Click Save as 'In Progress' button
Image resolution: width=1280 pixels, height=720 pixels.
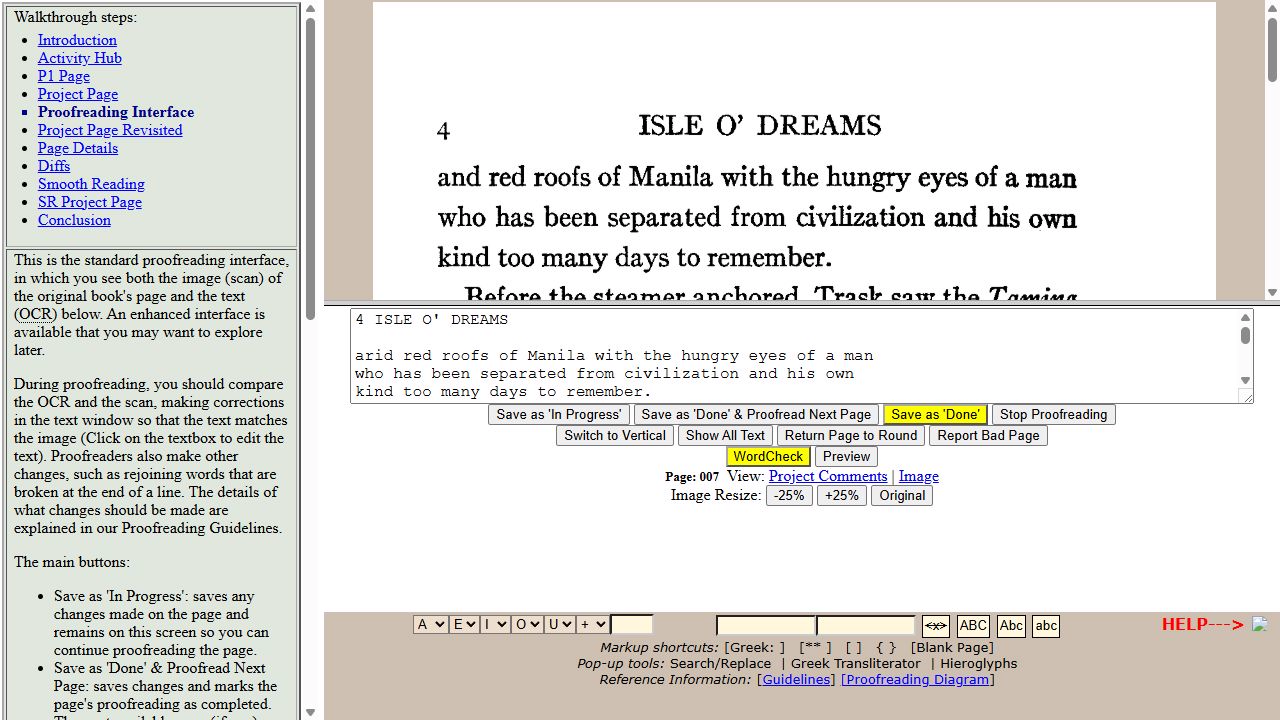click(559, 415)
